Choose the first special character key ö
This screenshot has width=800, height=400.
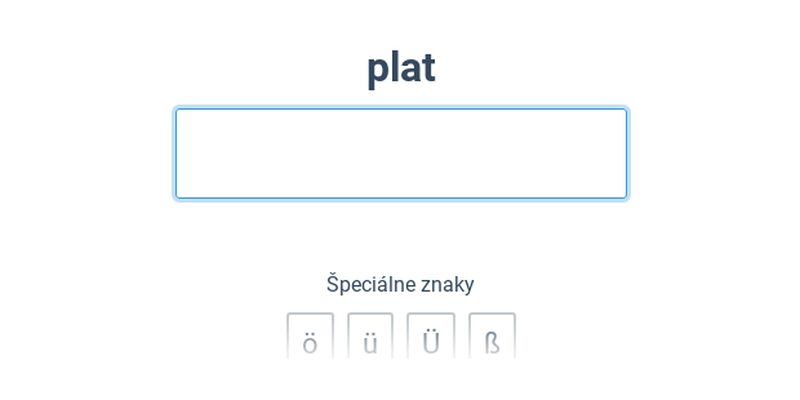coord(310,336)
